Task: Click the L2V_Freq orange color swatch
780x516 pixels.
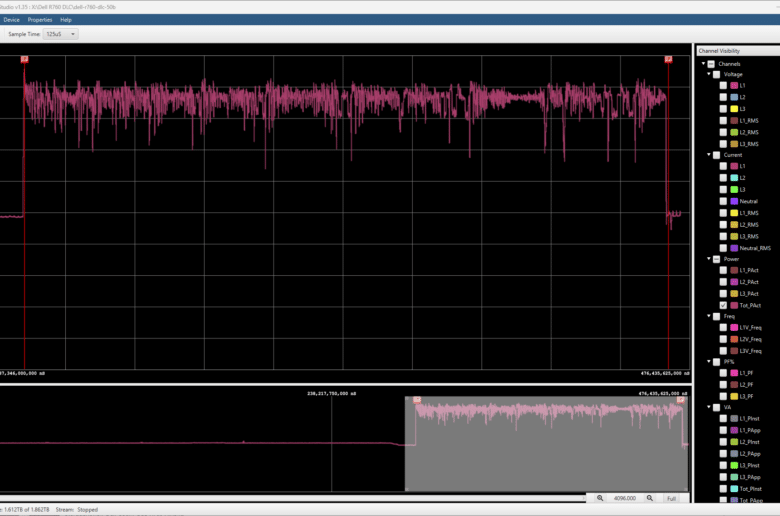Action: click(x=734, y=339)
